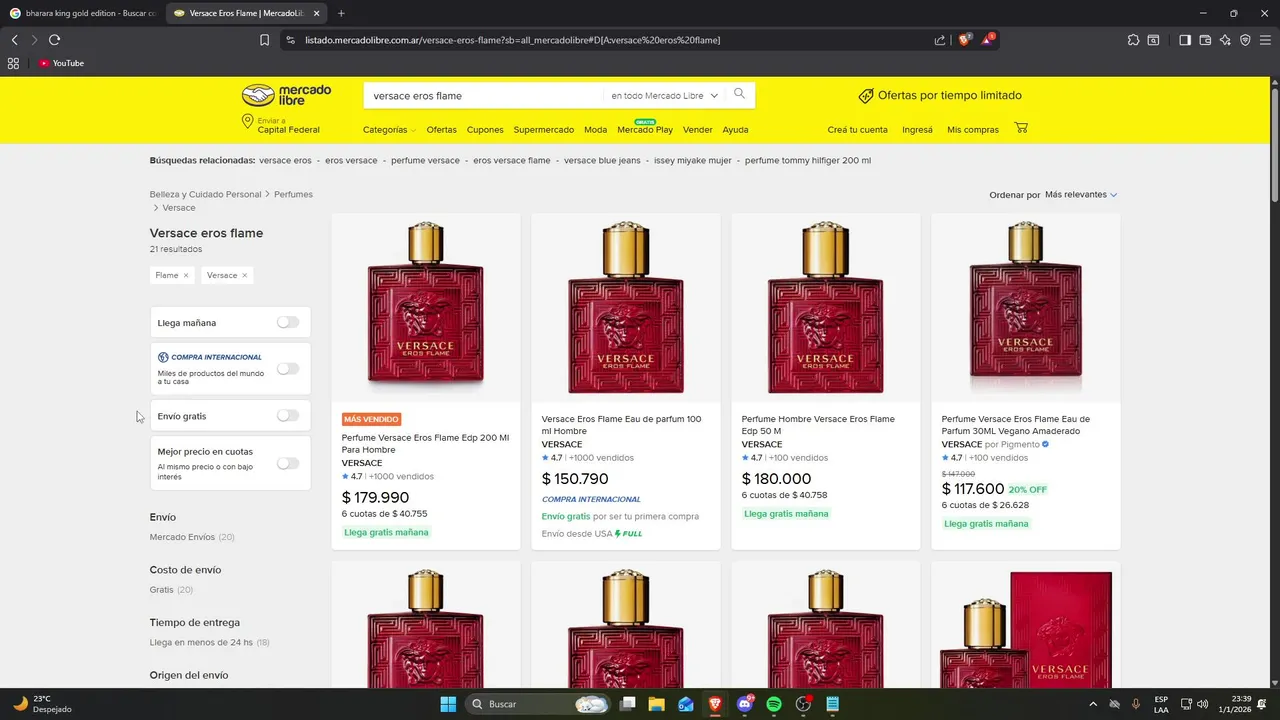Open Outlook from taskbar

point(686,704)
